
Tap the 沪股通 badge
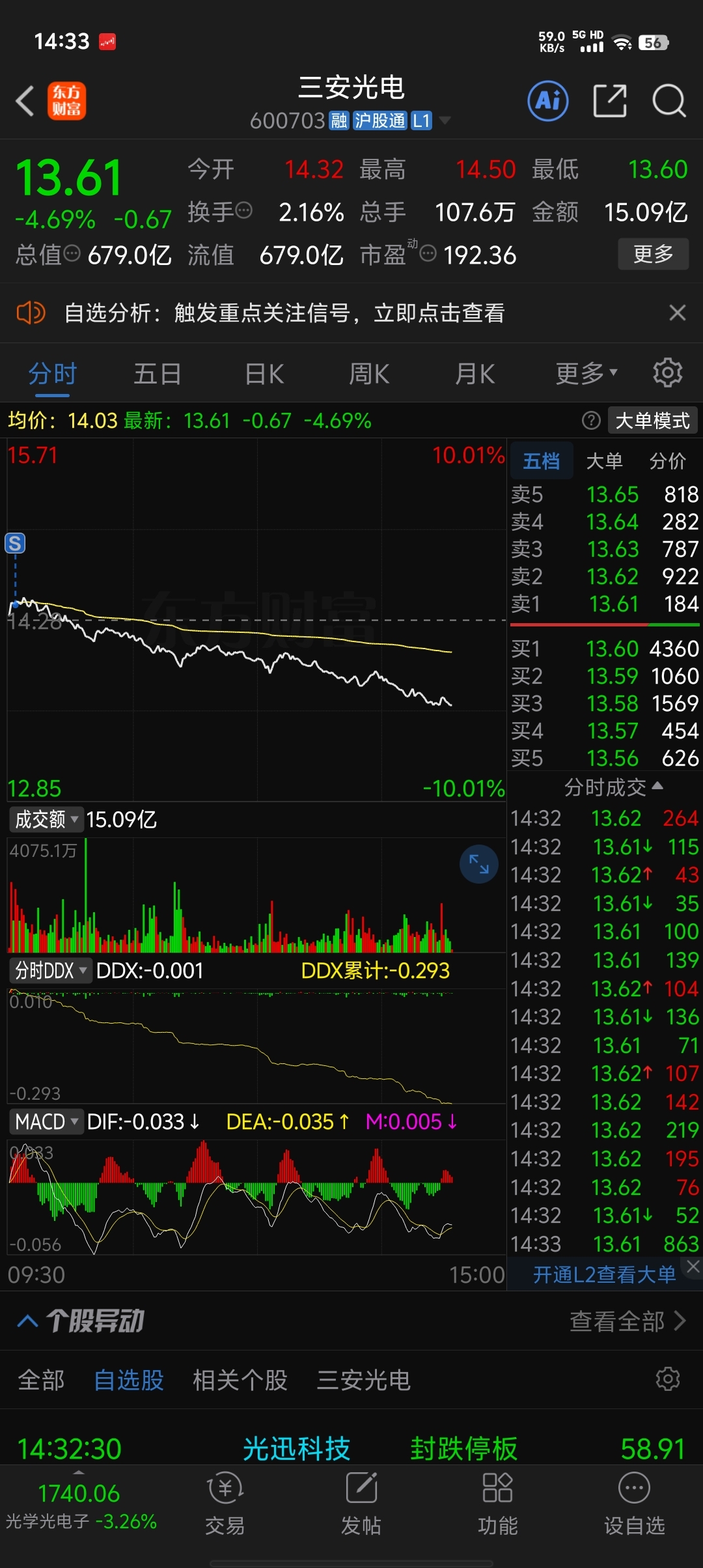[380, 120]
